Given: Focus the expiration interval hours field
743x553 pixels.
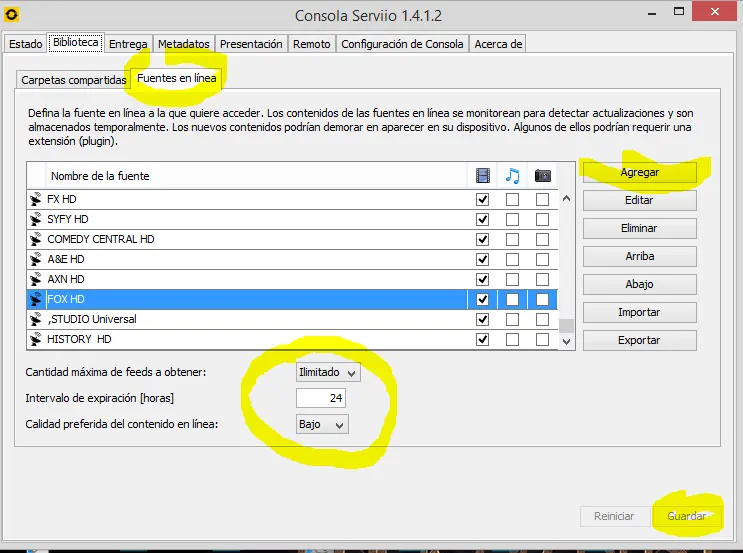Looking at the screenshot, I should [321, 398].
